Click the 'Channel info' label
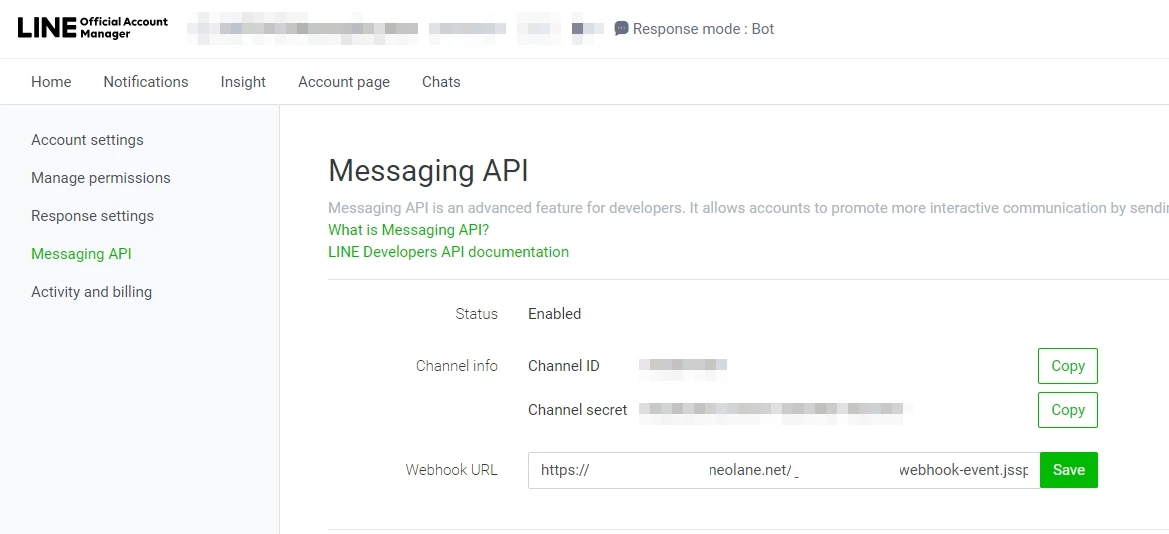 tap(457, 366)
